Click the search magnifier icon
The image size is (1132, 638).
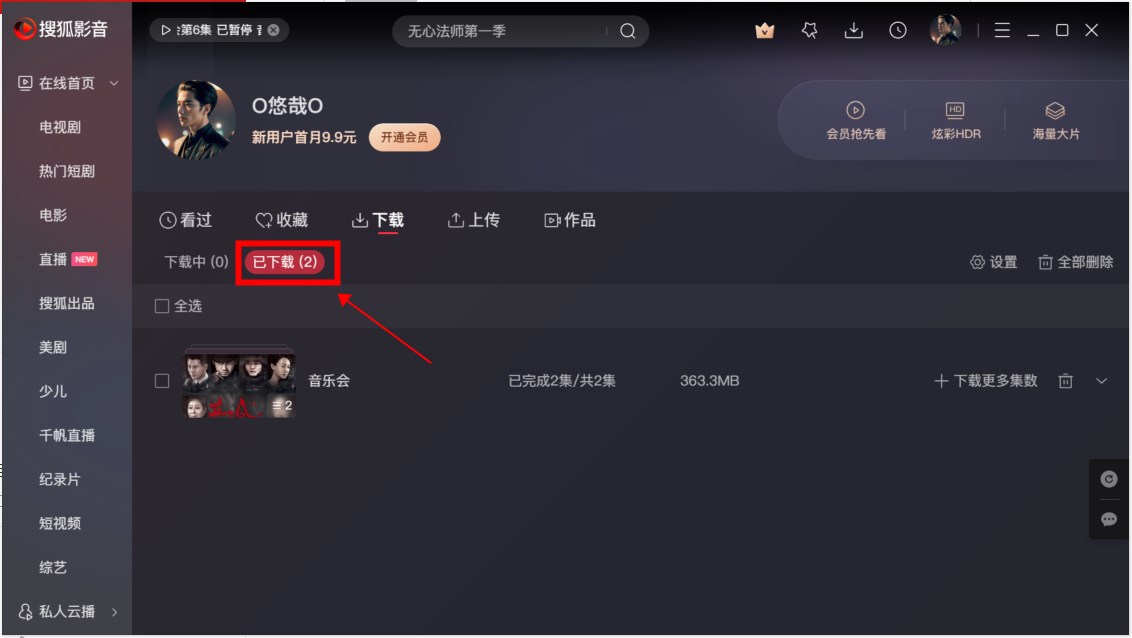point(627,31)
